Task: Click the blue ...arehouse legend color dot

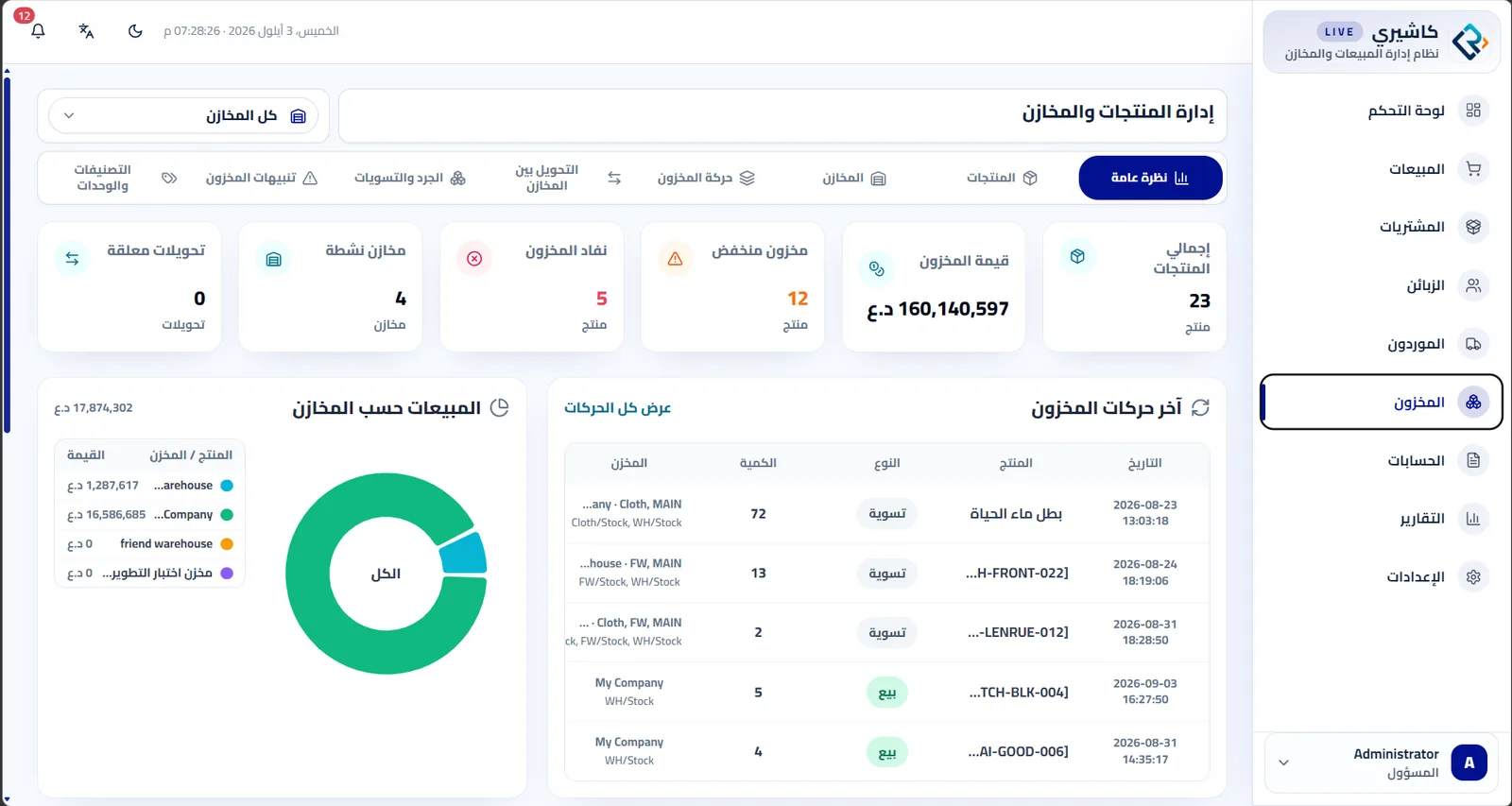Action: 227,486
